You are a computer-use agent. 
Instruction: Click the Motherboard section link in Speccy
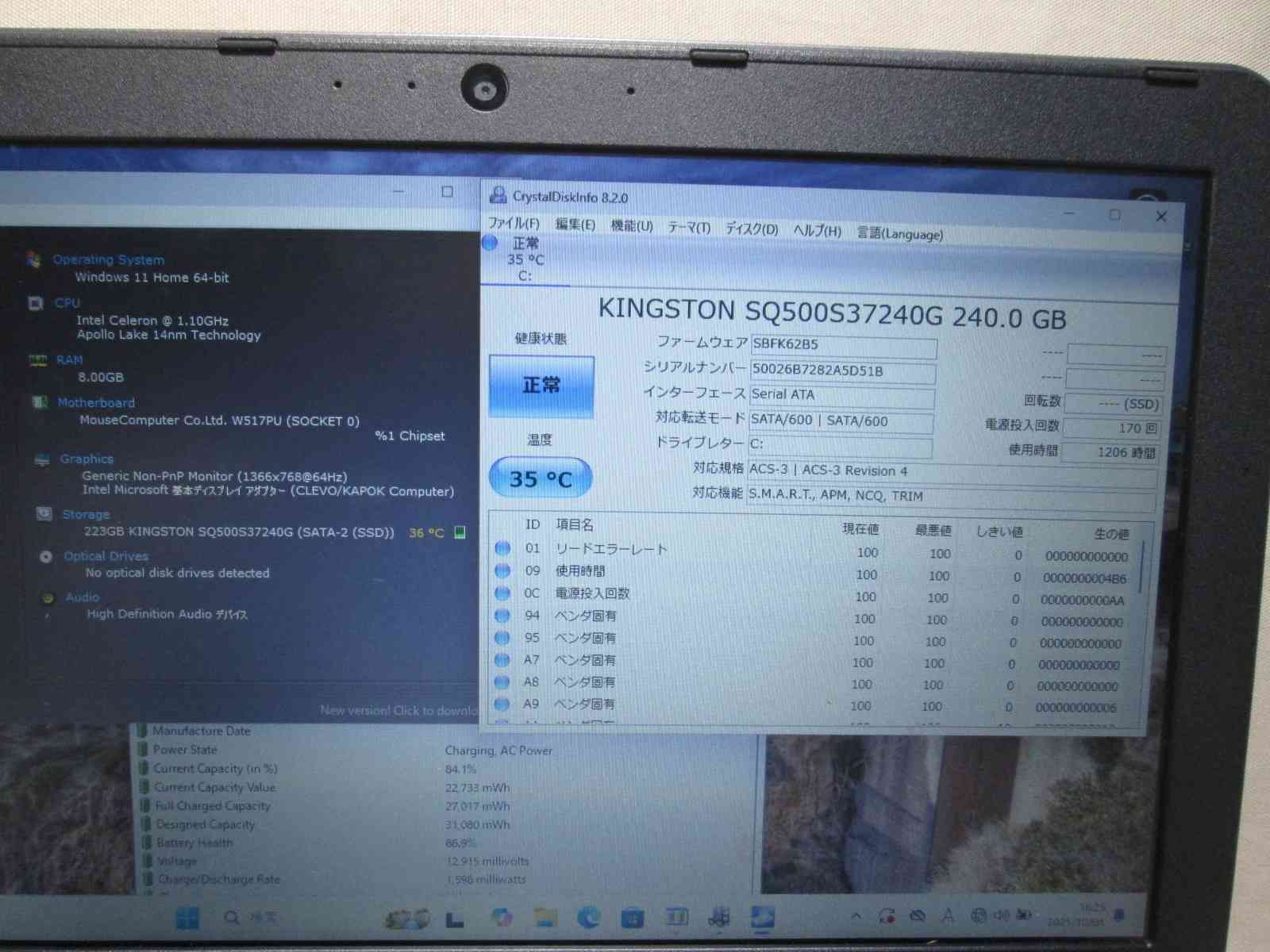(x=96, y=402)
